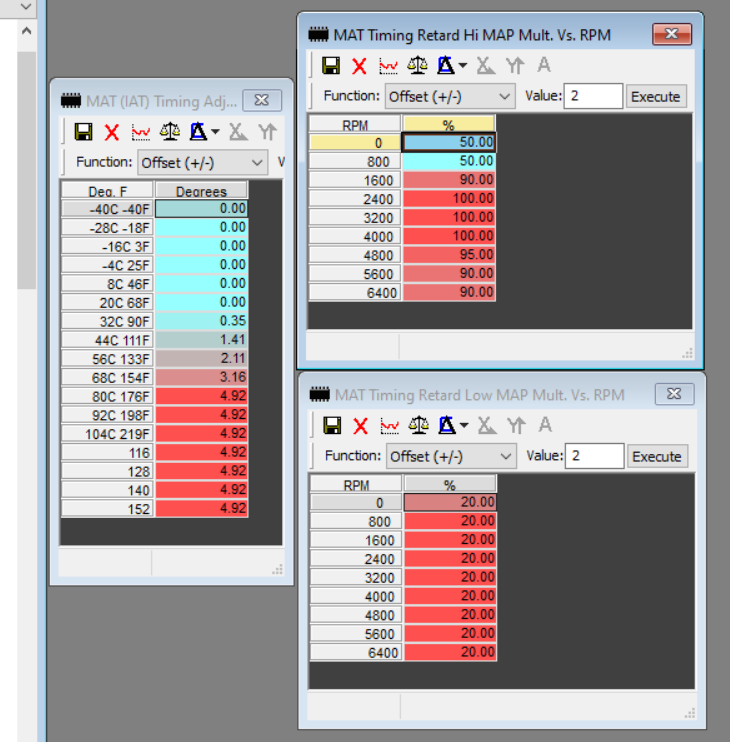Select the 3.16 degrees cell for 68C 154F

(x=202, y=377)
